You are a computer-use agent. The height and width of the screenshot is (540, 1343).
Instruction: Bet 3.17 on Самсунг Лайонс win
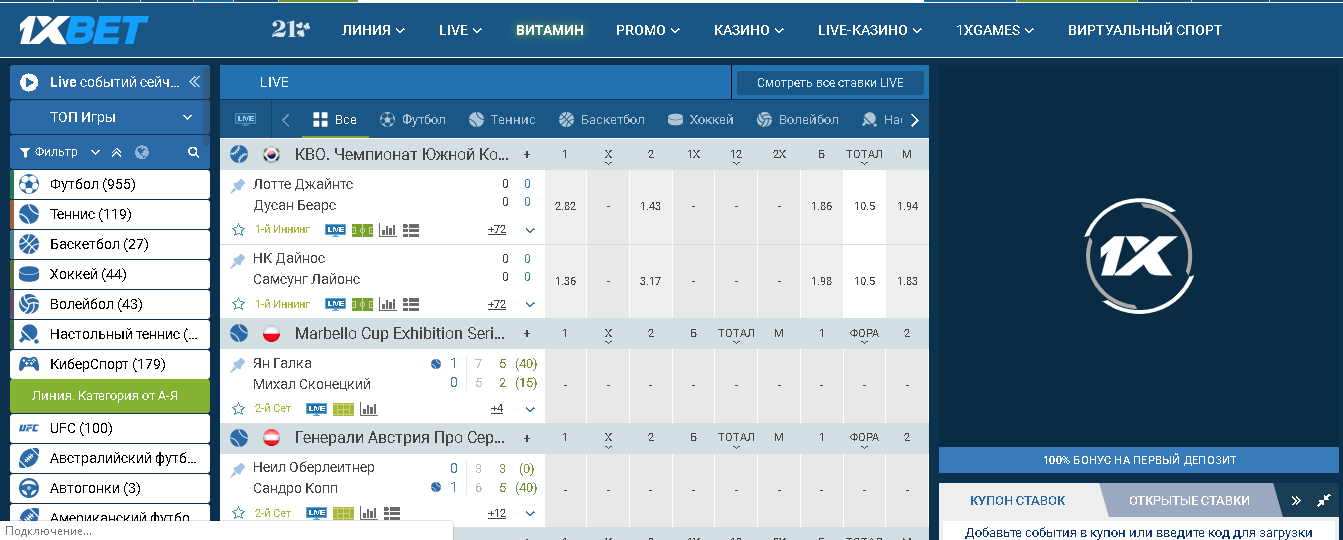point(651,281)
